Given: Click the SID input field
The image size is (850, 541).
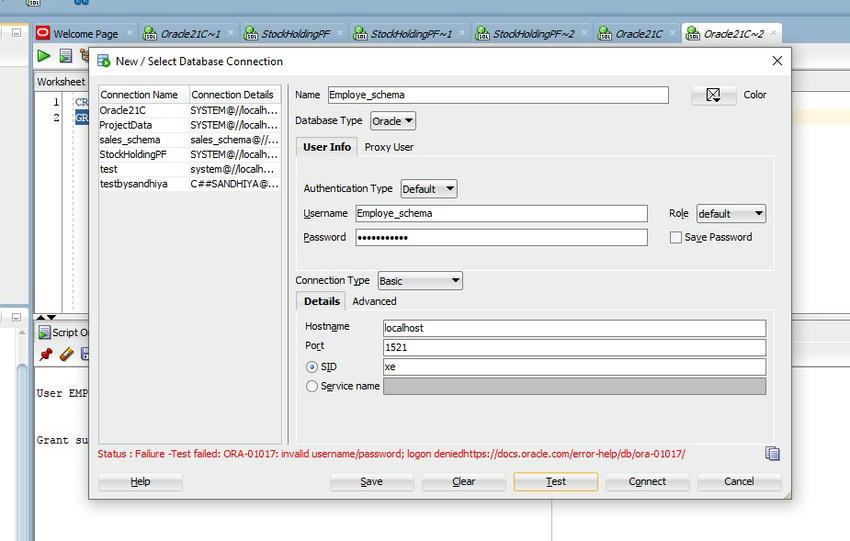Looking at the screenshot, I should click(575, 367).
